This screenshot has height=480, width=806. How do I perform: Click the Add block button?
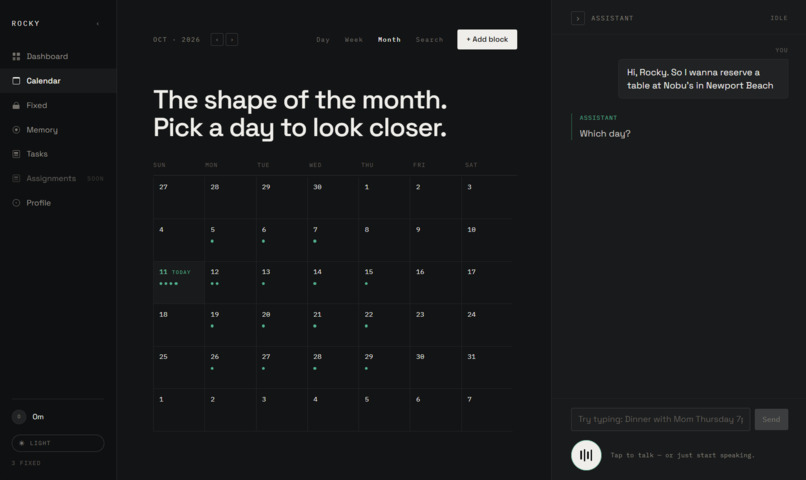coord(487,40)
